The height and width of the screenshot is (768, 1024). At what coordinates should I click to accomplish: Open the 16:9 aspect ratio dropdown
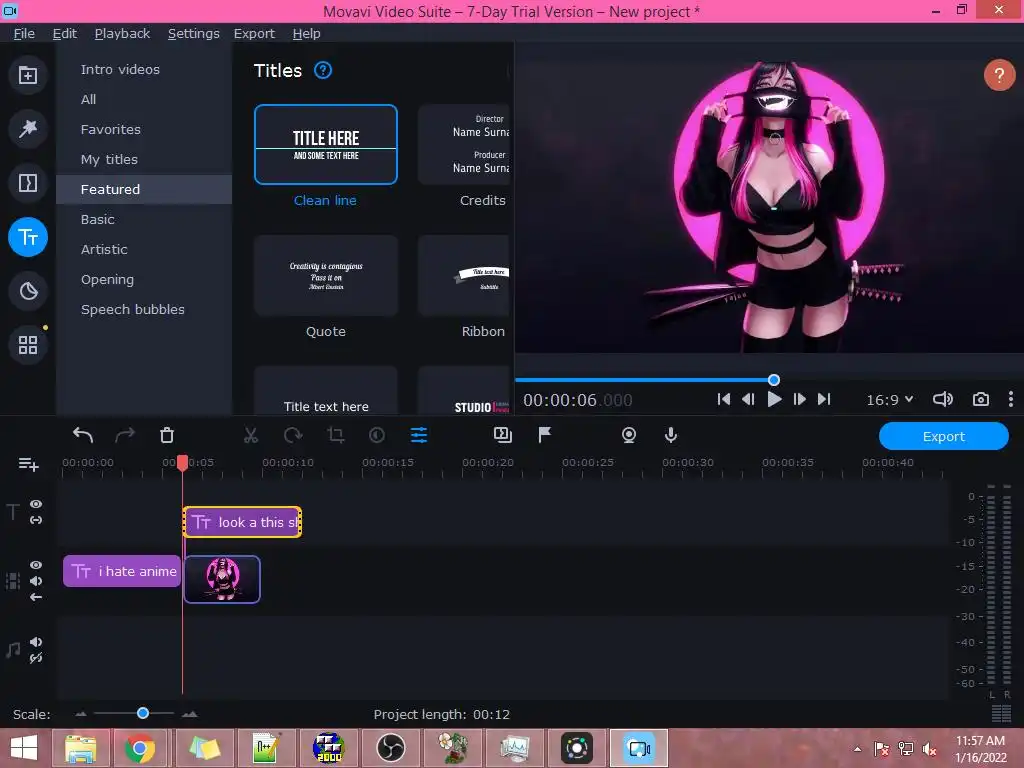[889, 399]
